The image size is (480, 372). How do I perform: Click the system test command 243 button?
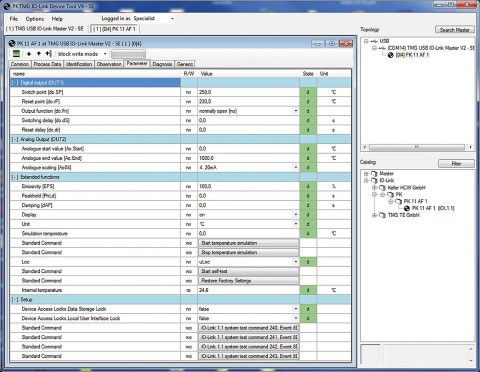pyautogui.click(x=249, y=356)
